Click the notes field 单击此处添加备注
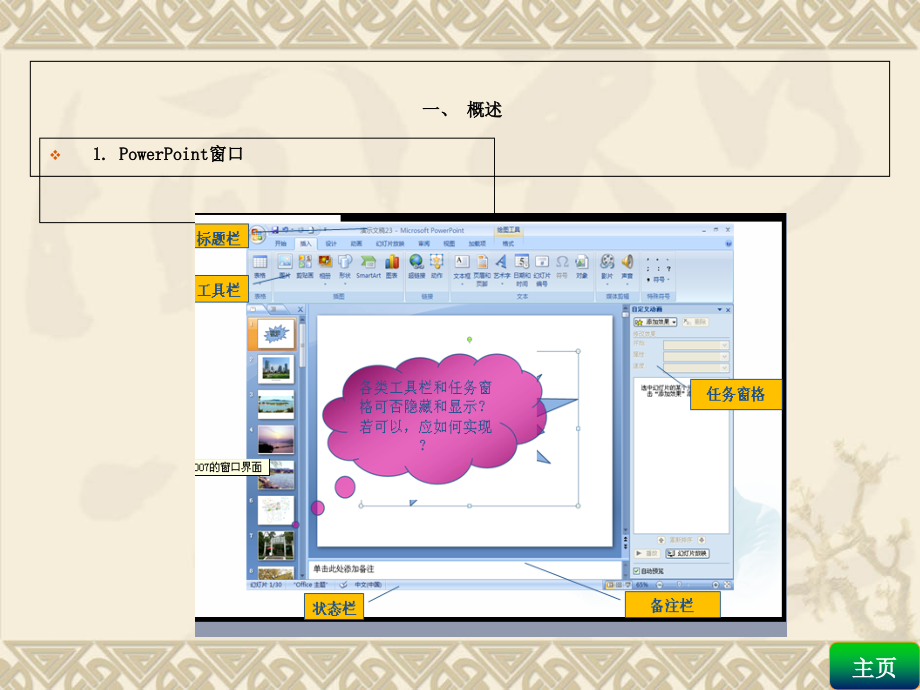This screenshot has width=920, height=690. (x=464, y=569)
